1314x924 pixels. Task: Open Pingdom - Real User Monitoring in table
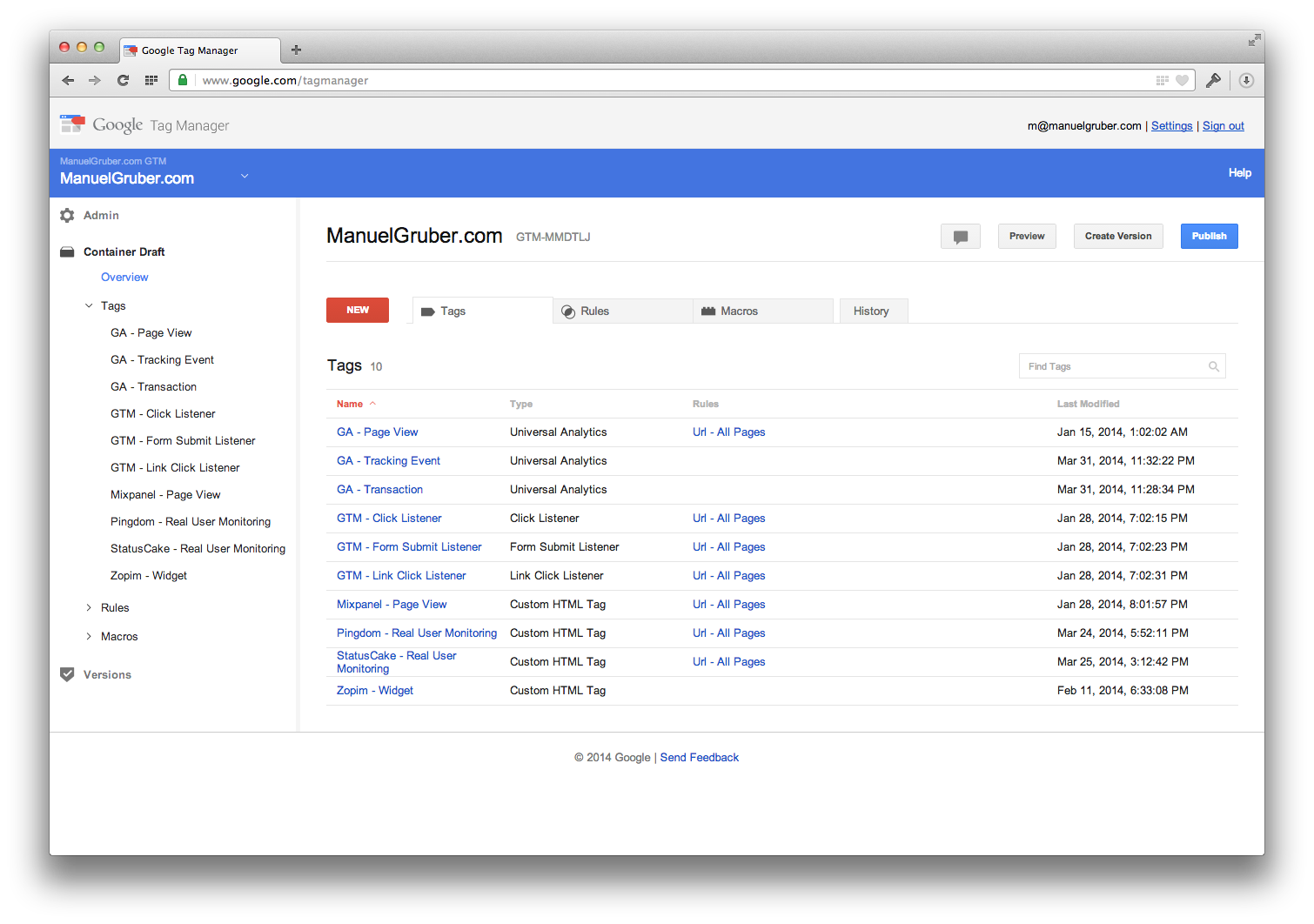point(417,633)
